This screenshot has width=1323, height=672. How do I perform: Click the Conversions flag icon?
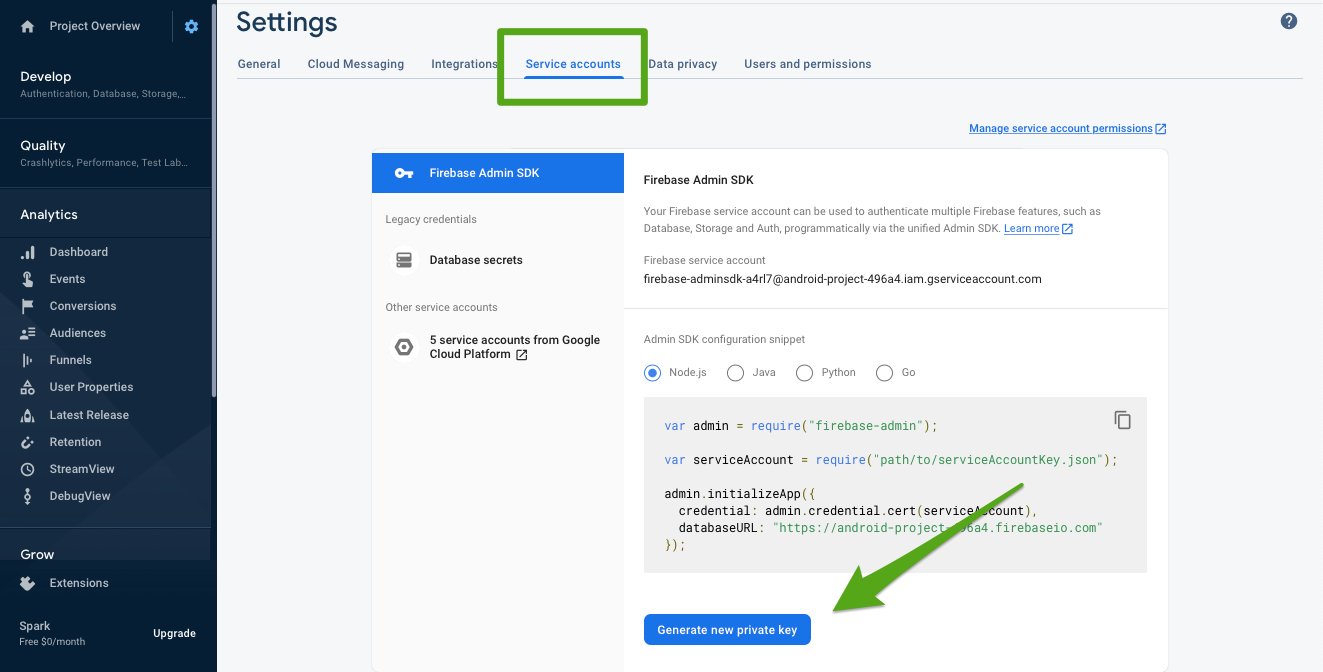coord(28,306)
